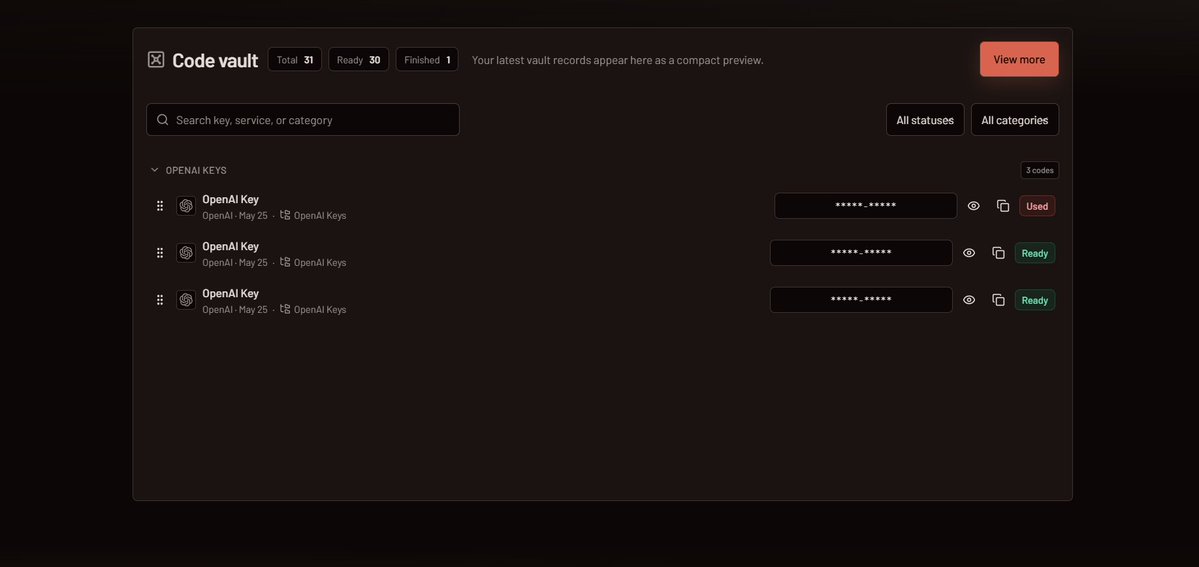Screen dimensions: 1199x567
Task: Click the Code vault logo icon
Action: 156,60
